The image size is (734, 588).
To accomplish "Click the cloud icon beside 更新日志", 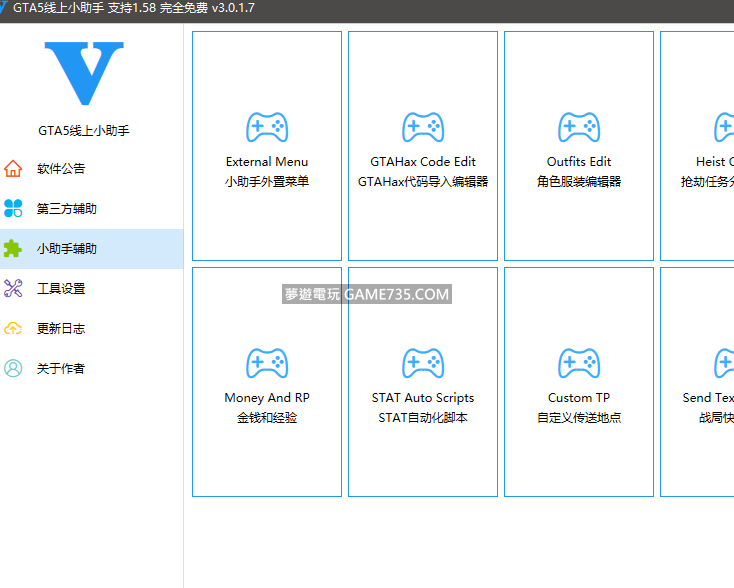I will coord(13,328).
